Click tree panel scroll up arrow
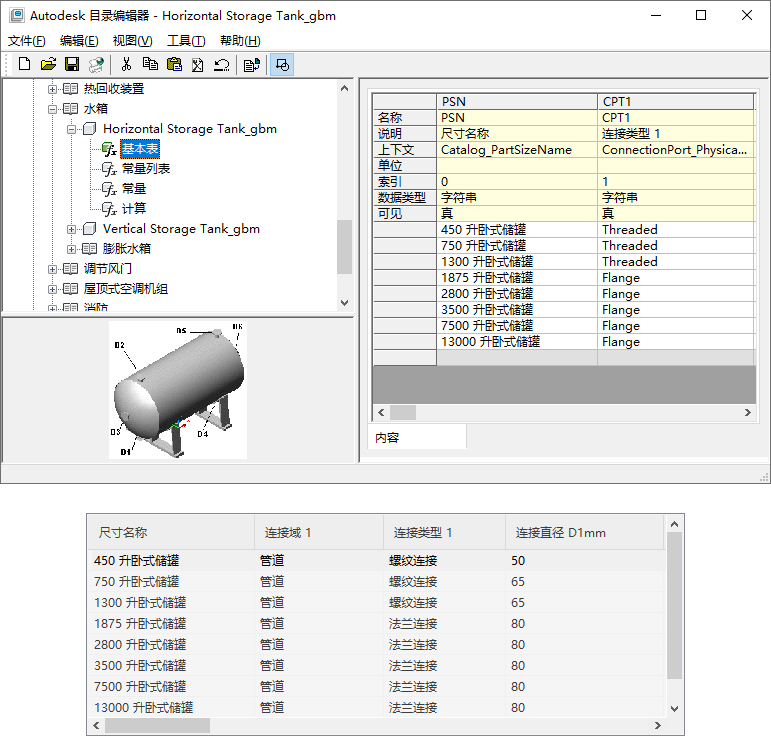 click(344, 88)
